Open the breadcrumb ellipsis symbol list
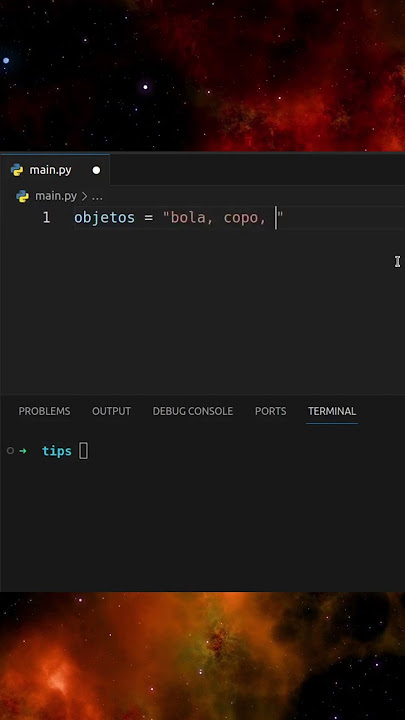 pyautogui.click(x=97, y=197)
